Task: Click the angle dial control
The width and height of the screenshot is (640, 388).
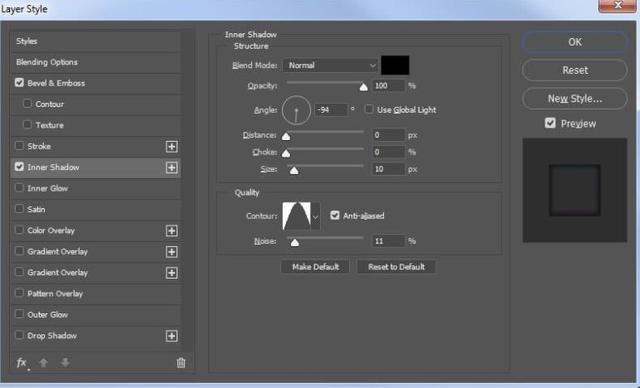Action: (x=296, y=110)
